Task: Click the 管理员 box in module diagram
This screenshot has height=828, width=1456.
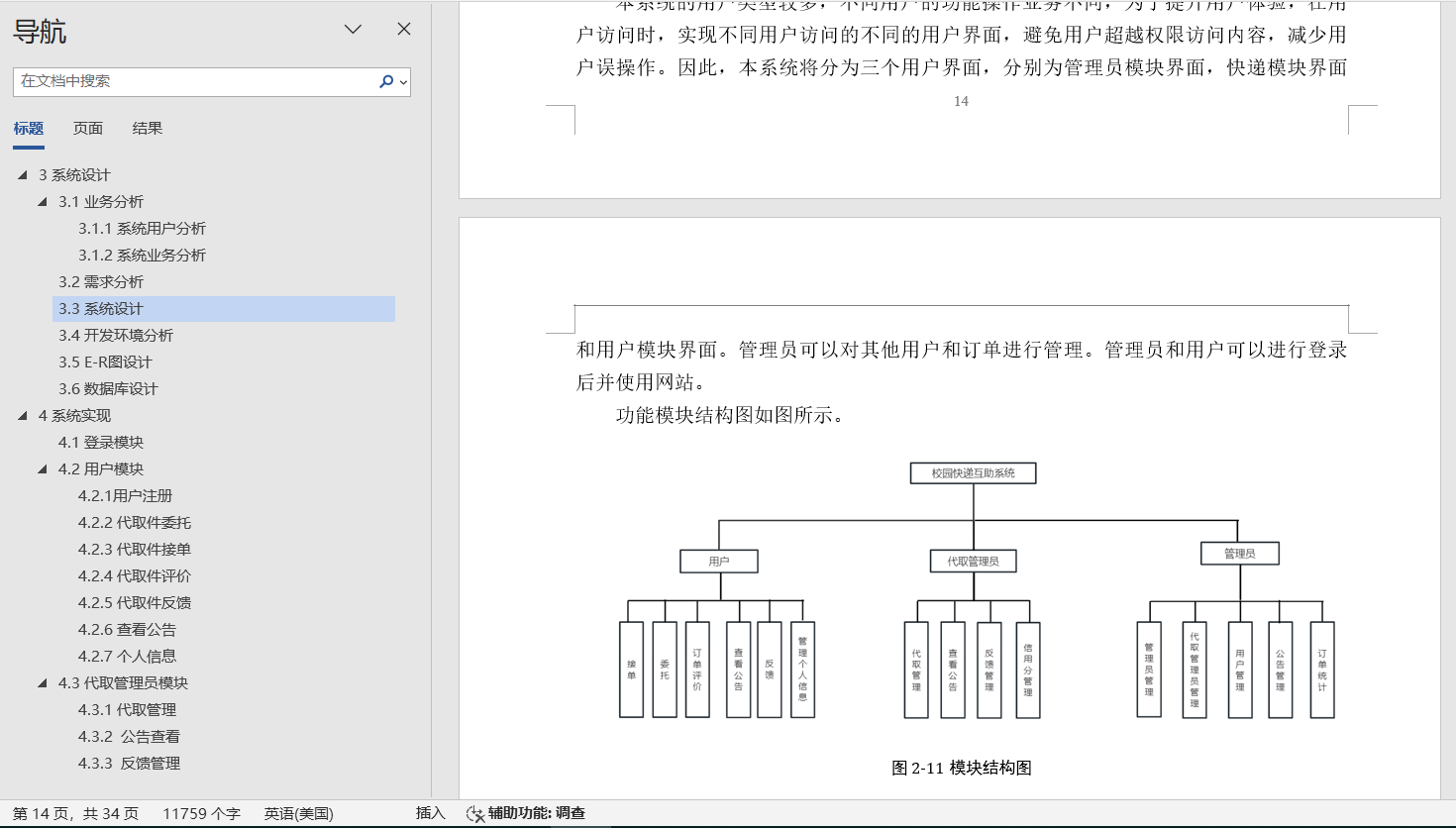Action: [x=1240, y=554]
